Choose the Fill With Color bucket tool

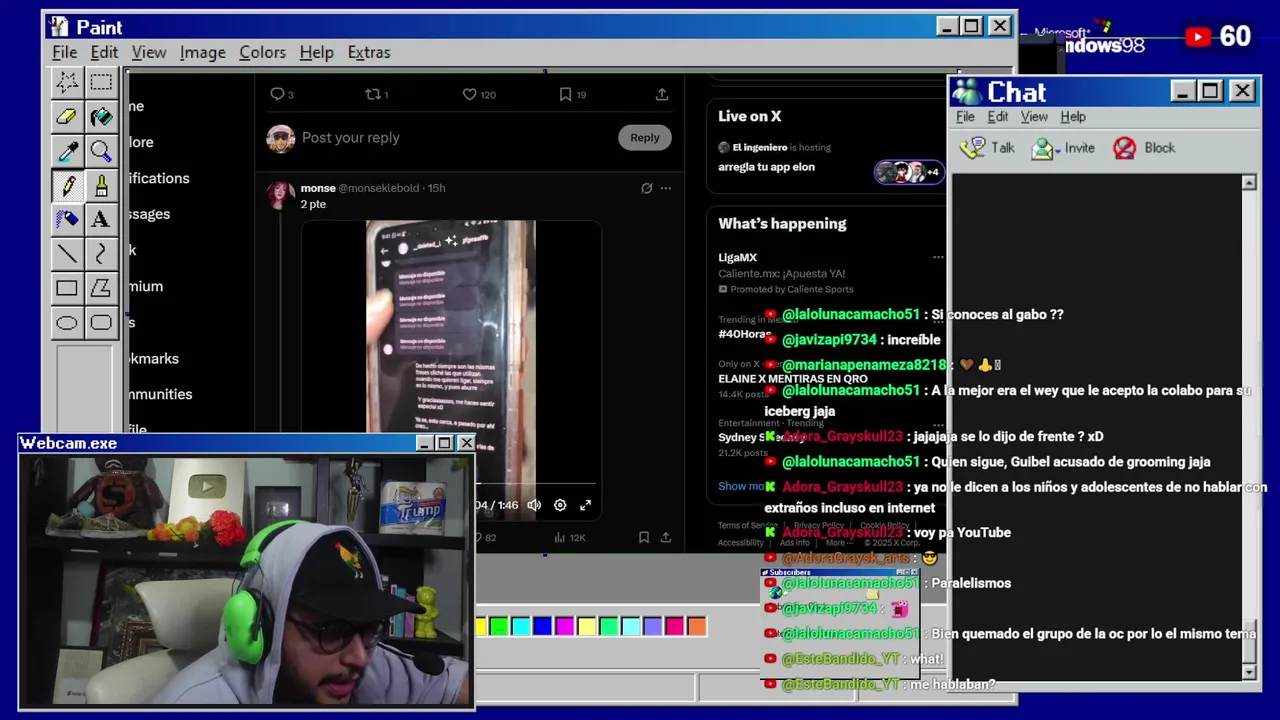pyautogui.click(x=101, y=117)
